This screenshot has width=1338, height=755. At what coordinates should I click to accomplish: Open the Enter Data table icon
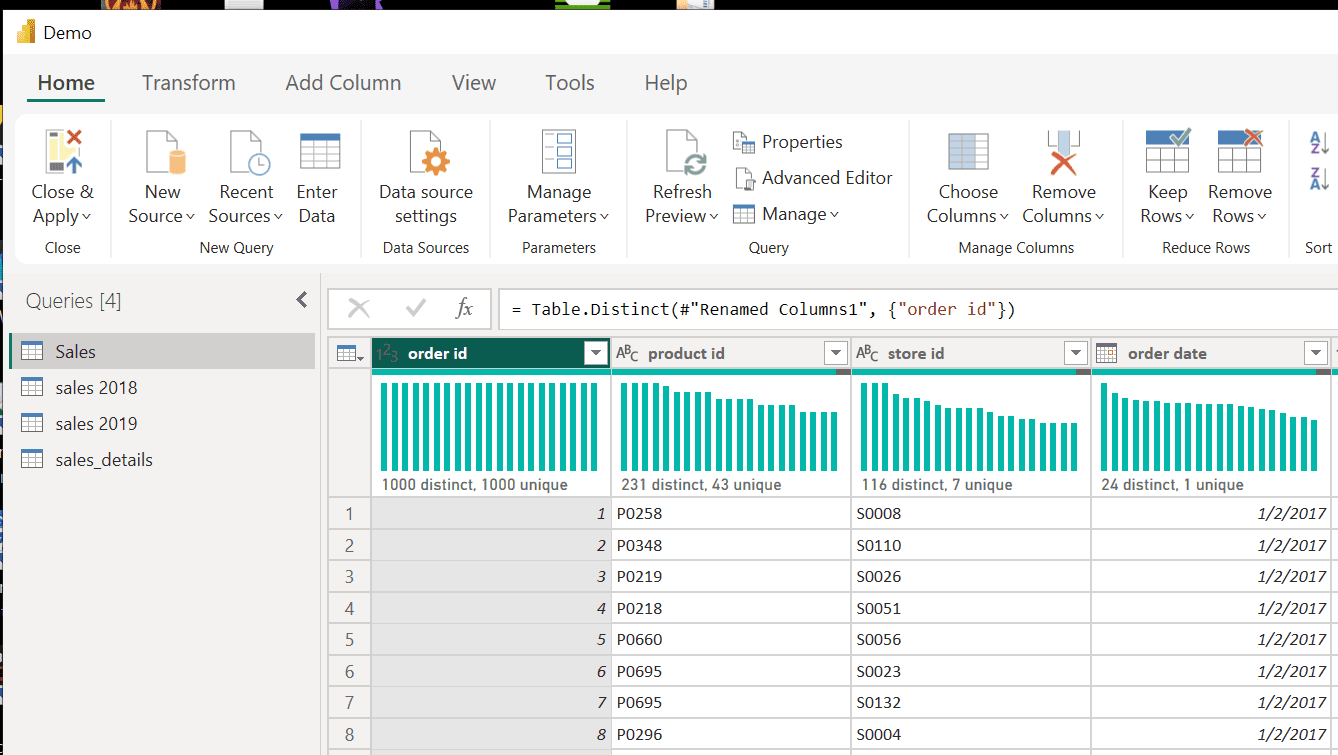coord(319,152)
